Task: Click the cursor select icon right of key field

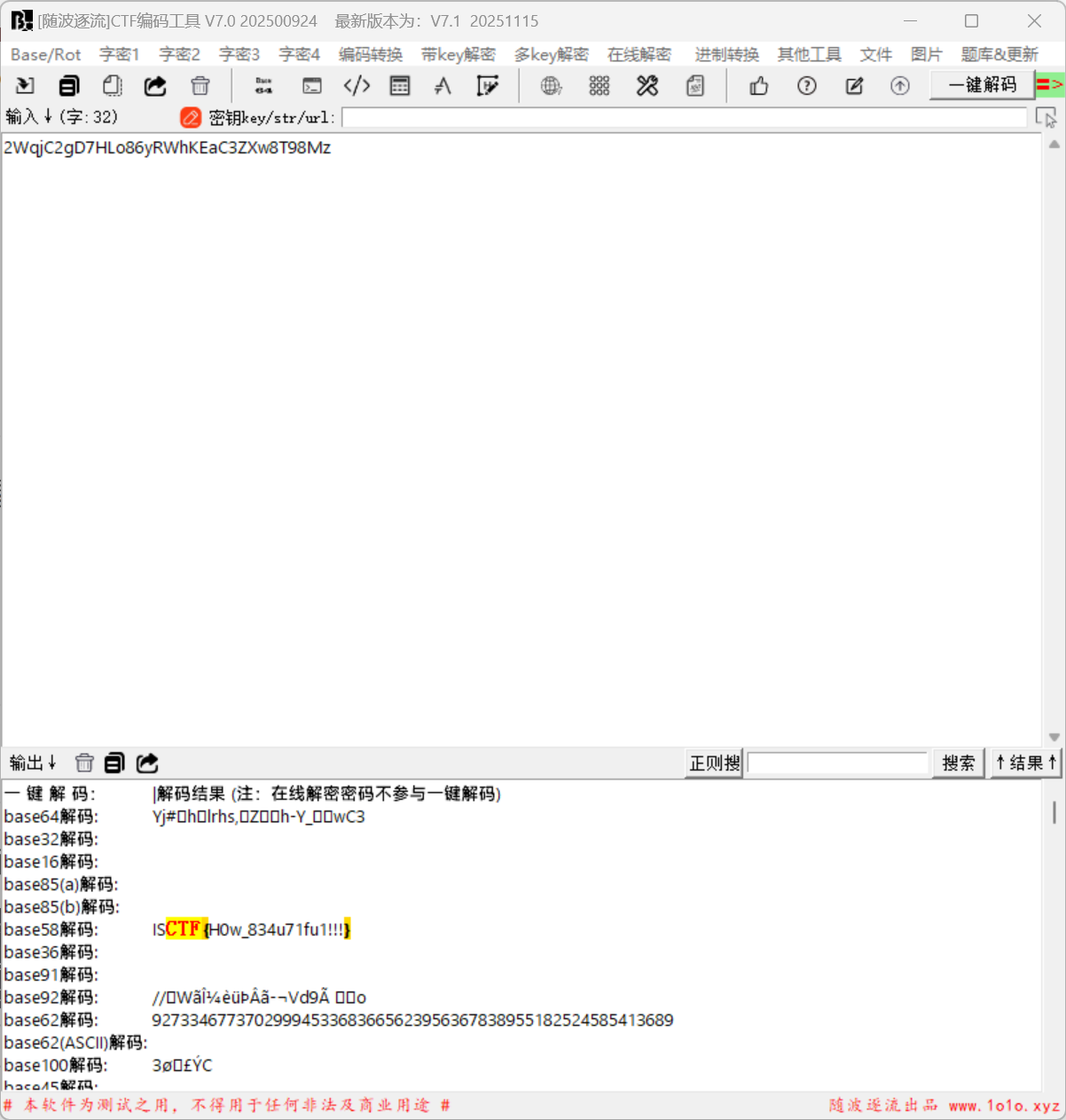Action: pyautogui.click(x=1046, y=117)
